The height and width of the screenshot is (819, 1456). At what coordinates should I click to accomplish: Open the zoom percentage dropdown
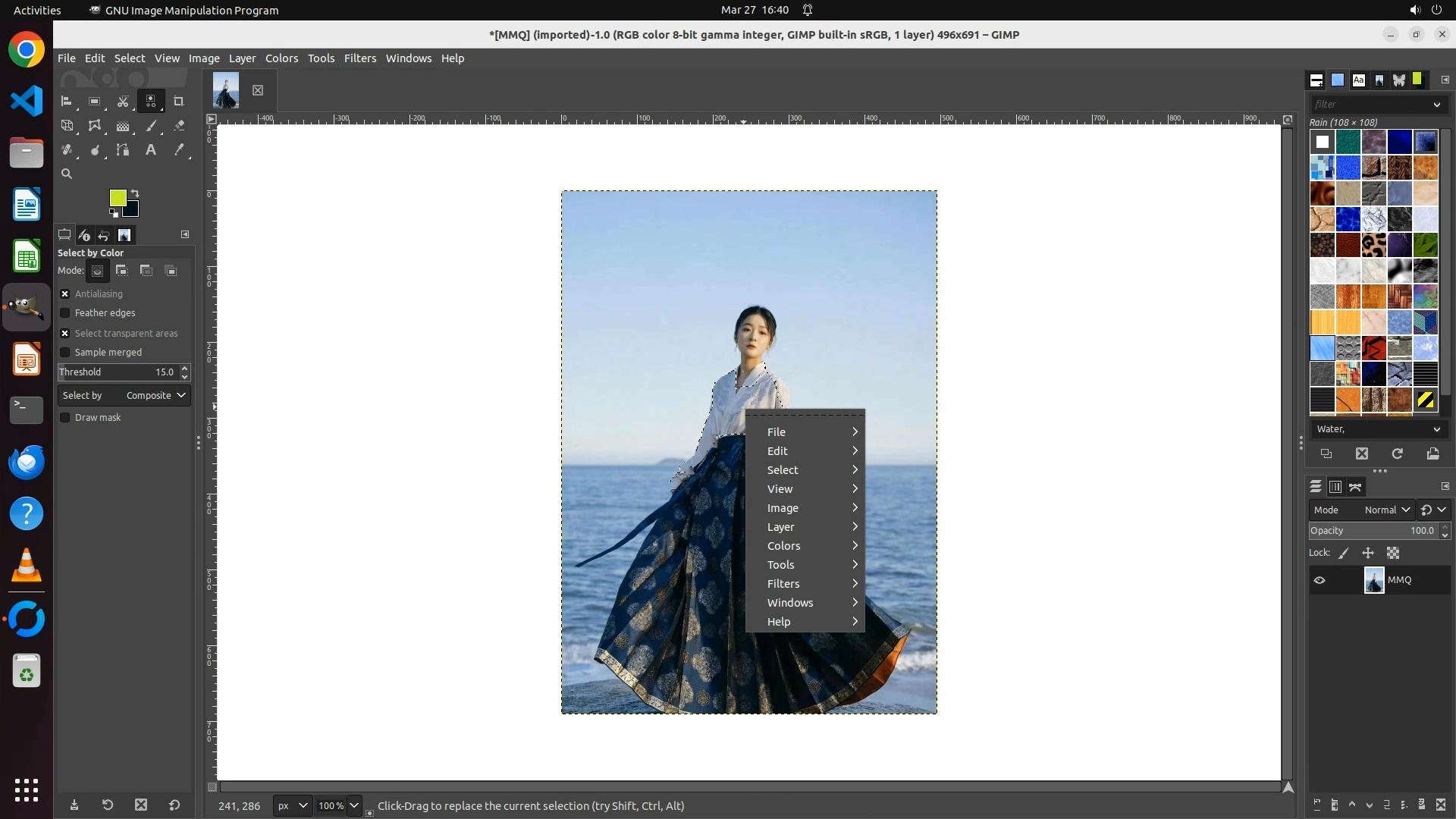pos(354,806)
